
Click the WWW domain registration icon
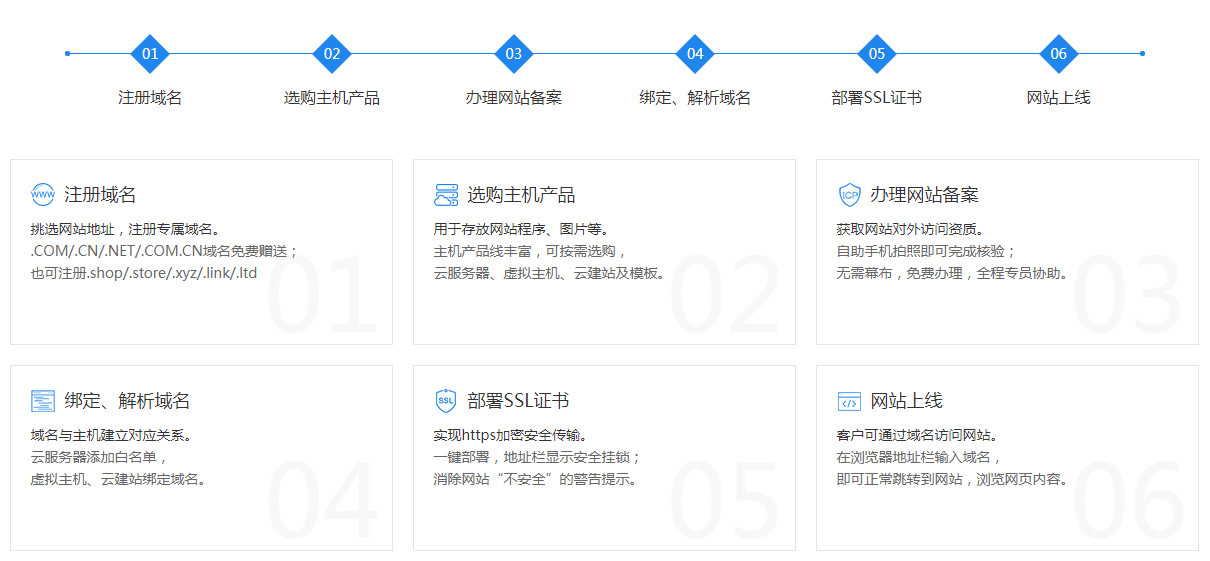43,195
